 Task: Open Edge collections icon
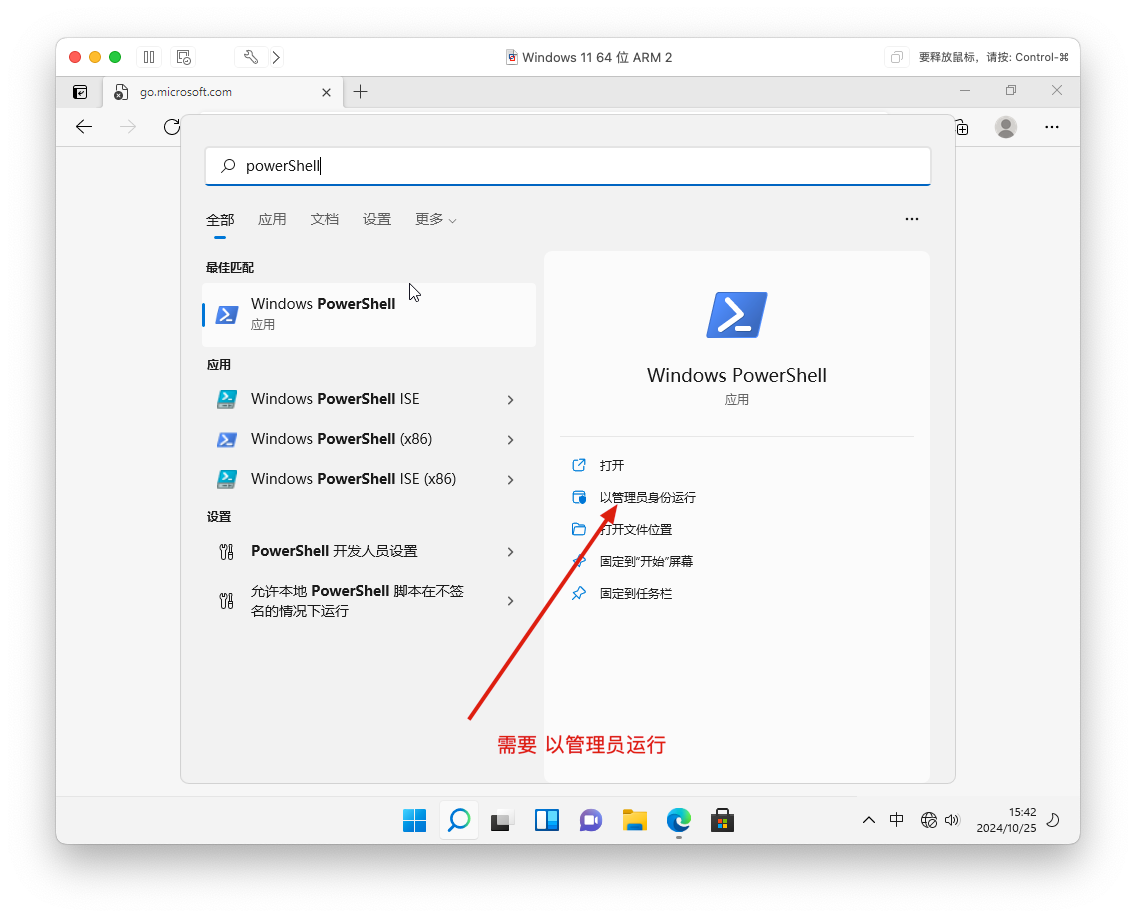(962, 128)
